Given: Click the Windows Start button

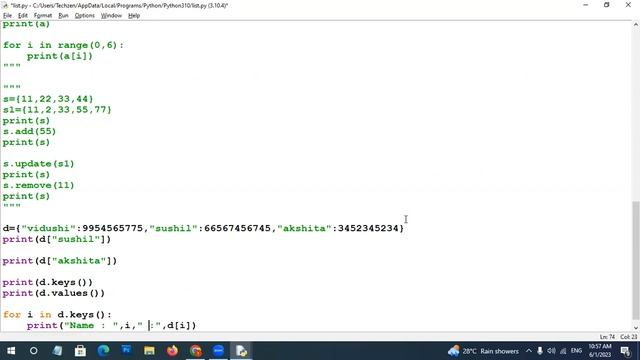Looking at the screenshot, I should pyautogui.click(x=11, y=351).
